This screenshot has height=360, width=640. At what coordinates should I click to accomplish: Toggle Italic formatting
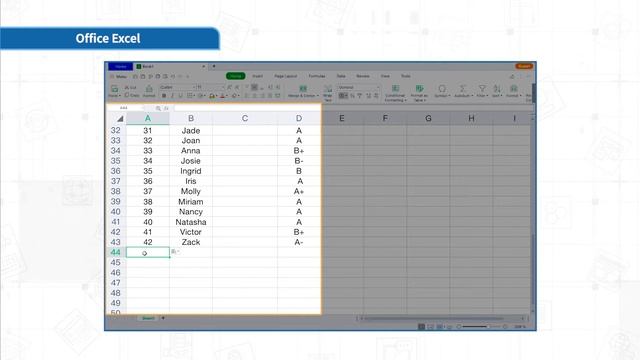[172, 96]
